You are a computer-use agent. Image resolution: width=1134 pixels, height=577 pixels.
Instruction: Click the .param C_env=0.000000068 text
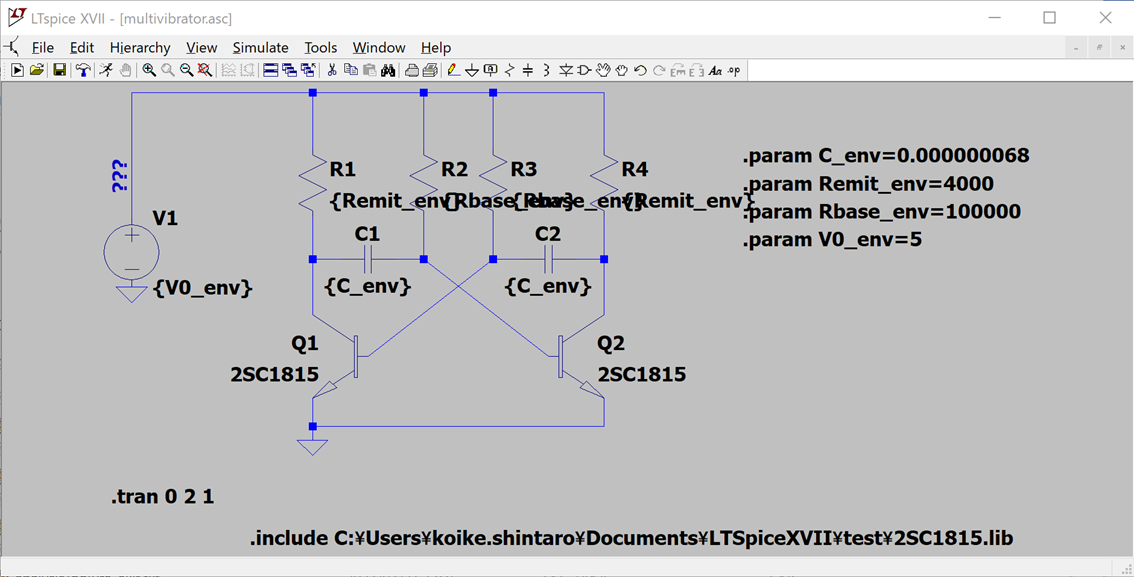pyautogui.click(x=886, y=156)
